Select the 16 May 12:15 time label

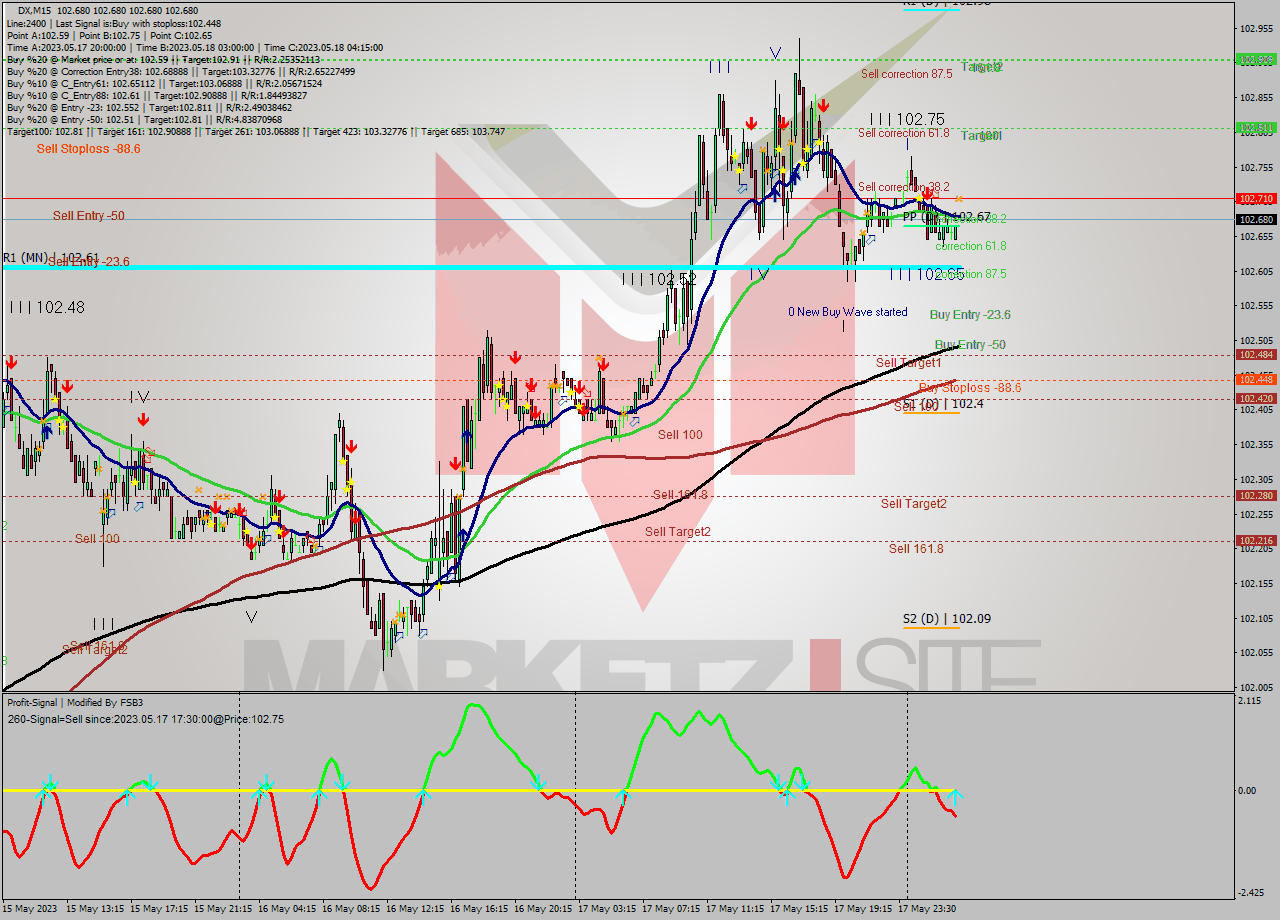[x=415, y=909]
